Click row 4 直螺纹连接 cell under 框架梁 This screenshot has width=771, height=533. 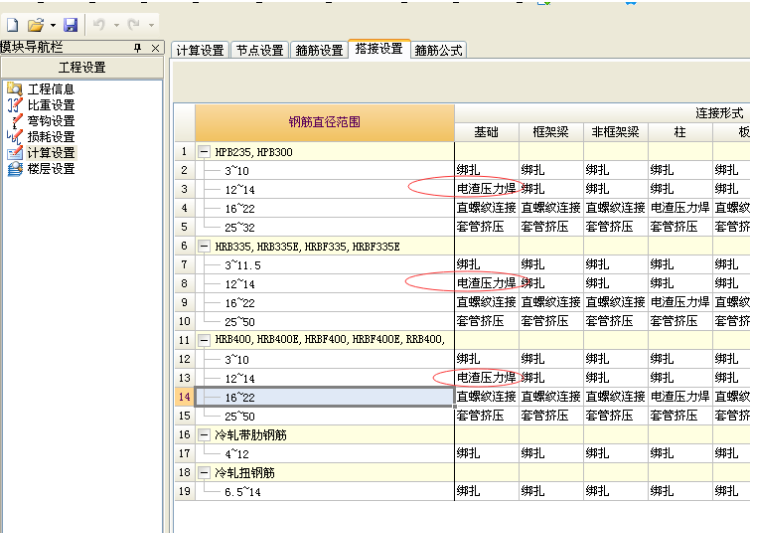tap(551, 208)
